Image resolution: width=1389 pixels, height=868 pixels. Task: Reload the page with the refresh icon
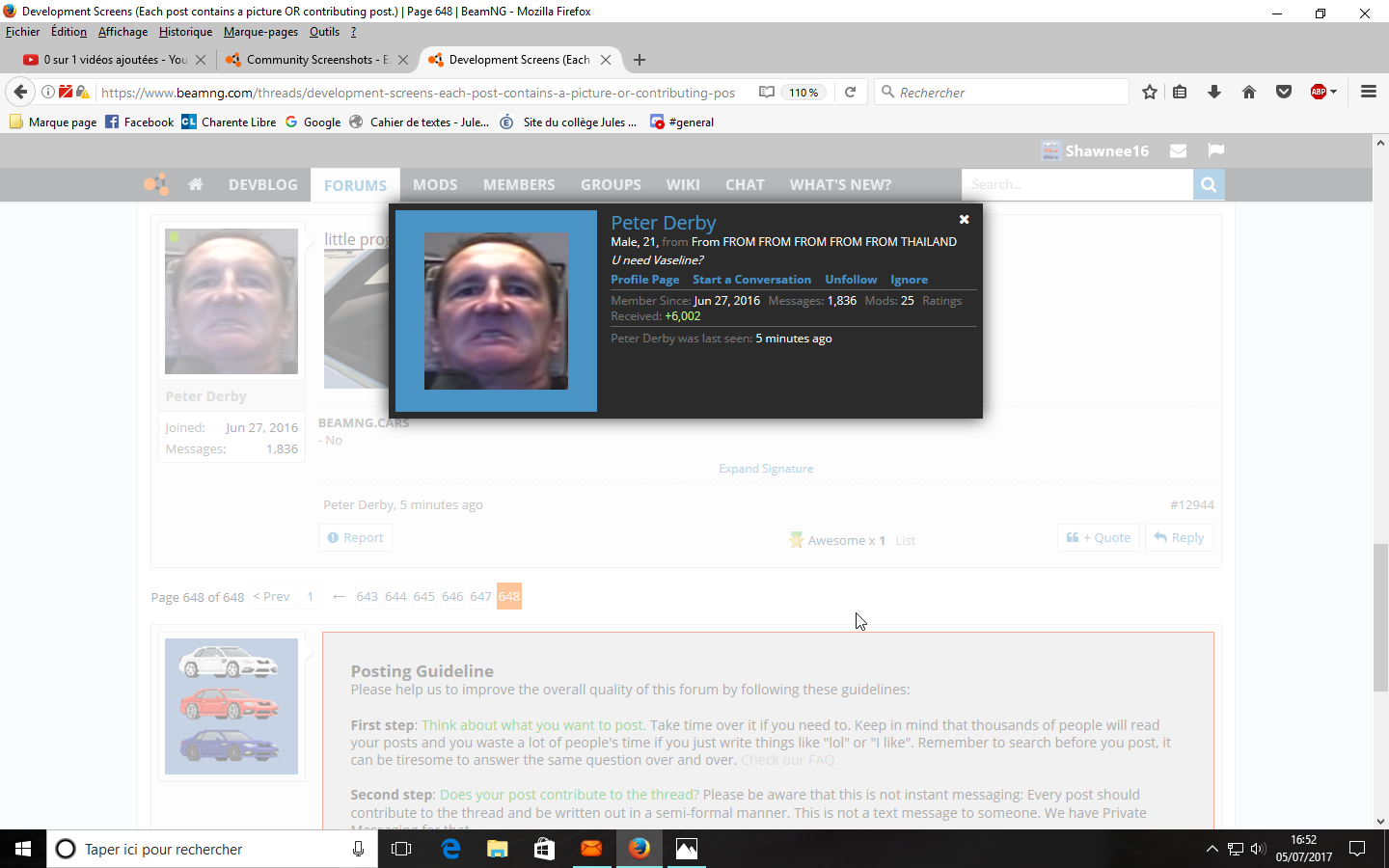point(850,93)
